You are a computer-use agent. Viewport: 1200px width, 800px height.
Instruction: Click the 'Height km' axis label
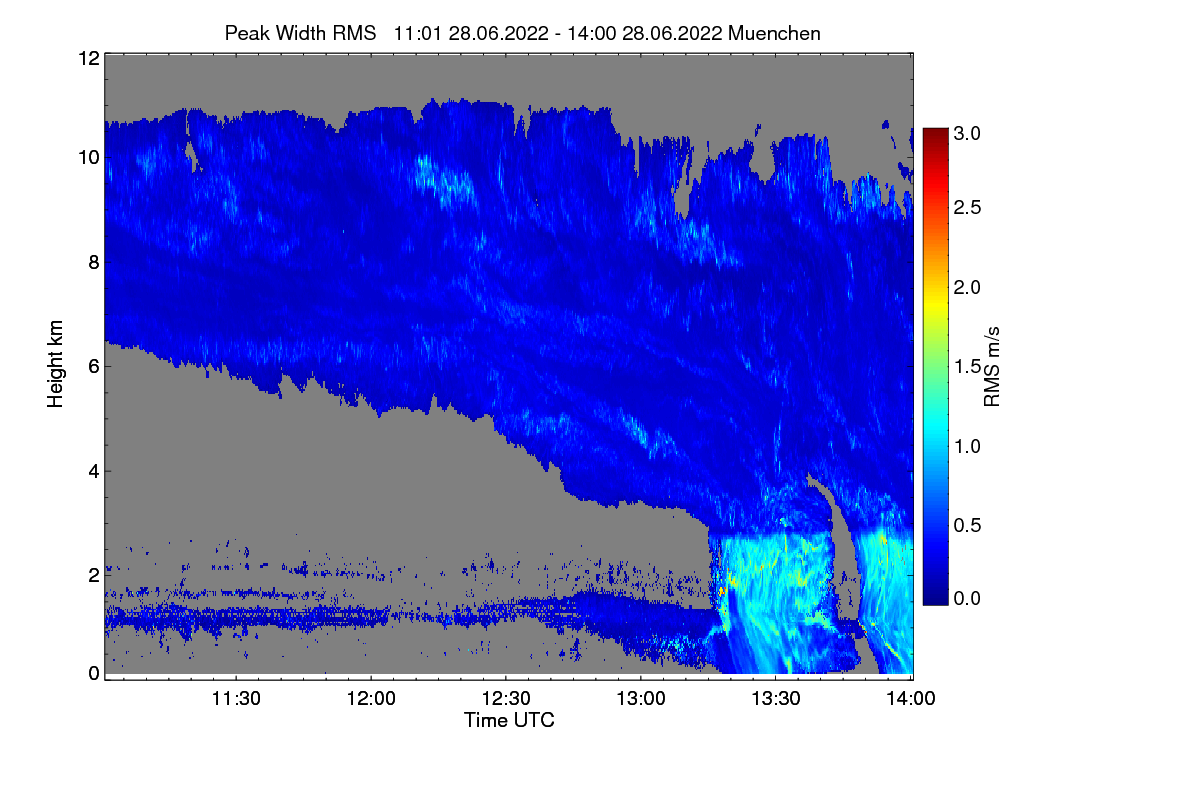[x=56, y=364]
